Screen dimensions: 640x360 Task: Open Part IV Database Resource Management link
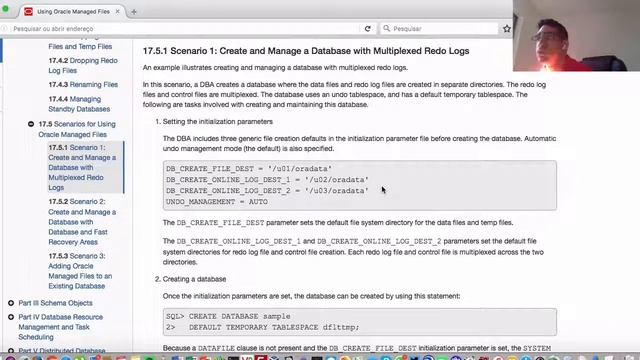60,327
